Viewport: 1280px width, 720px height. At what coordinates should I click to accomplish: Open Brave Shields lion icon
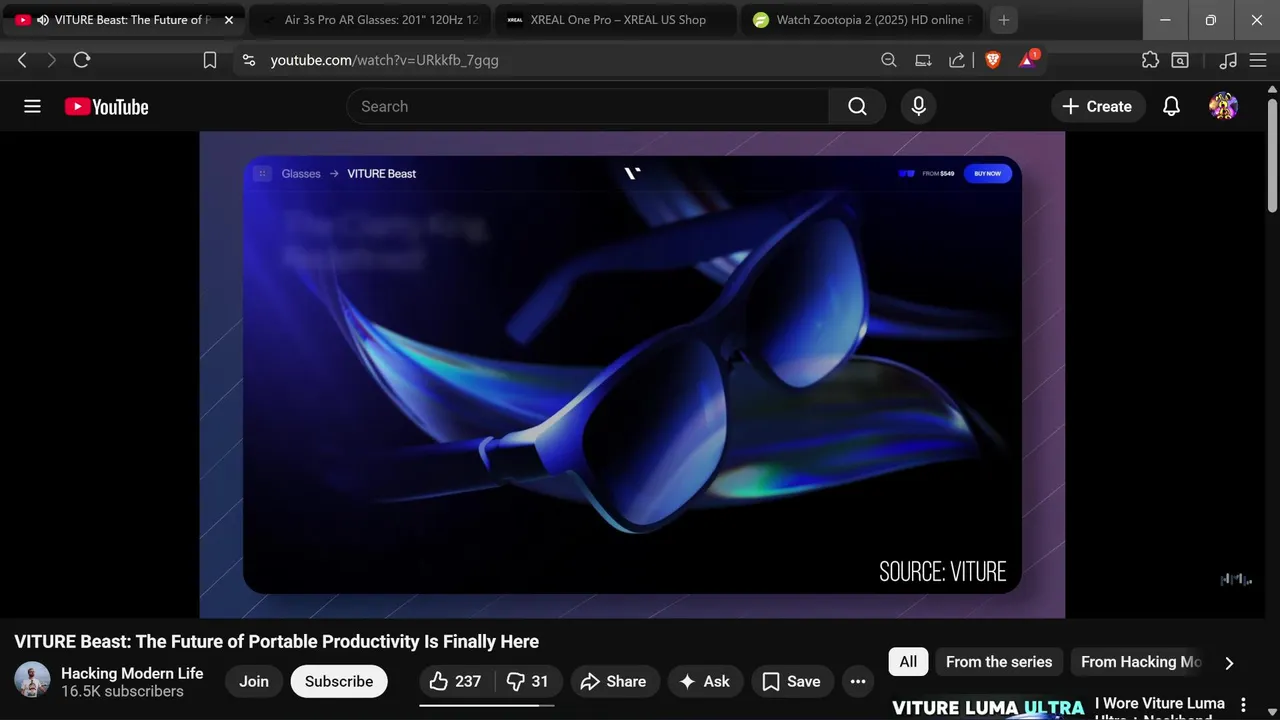[992, 60]
